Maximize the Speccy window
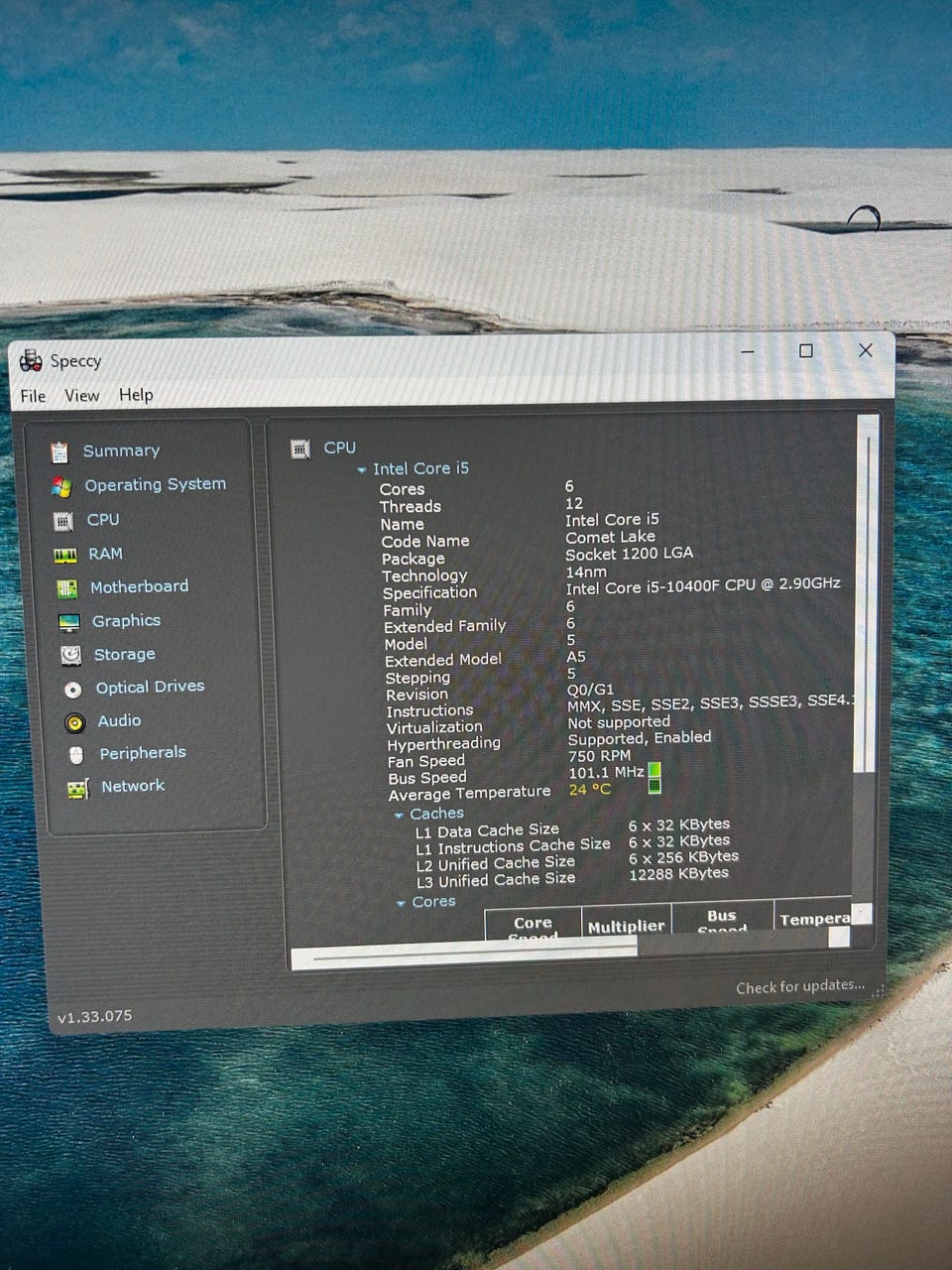The height and width of the screenshot is (1270, 952). [806, 351]
